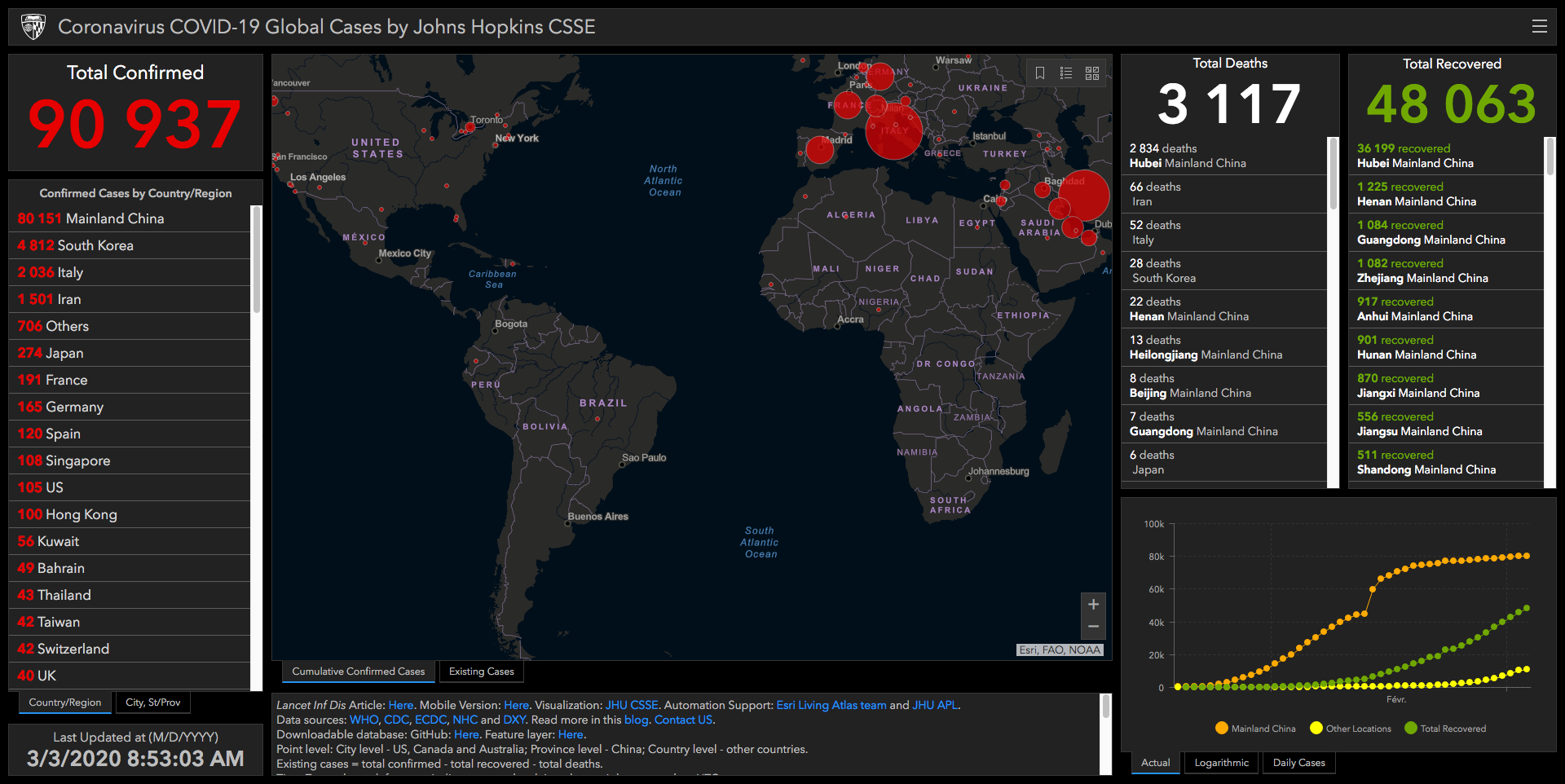Screen dimensions: 1565x784
Task: Show the map legend list icon
Action: 1066,73
